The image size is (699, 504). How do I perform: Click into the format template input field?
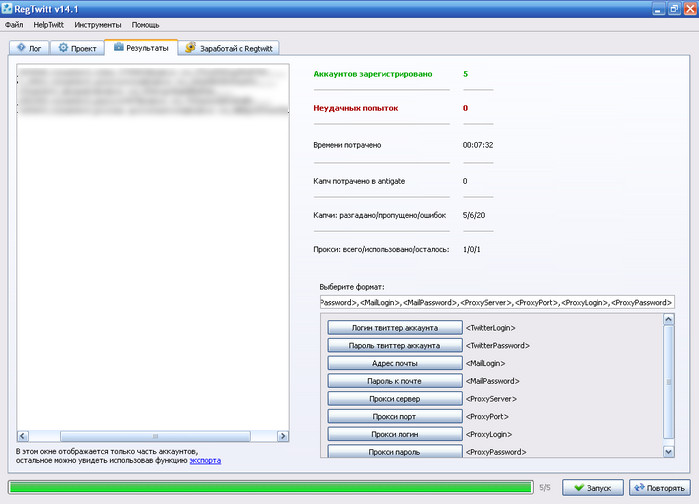(497, 302)
